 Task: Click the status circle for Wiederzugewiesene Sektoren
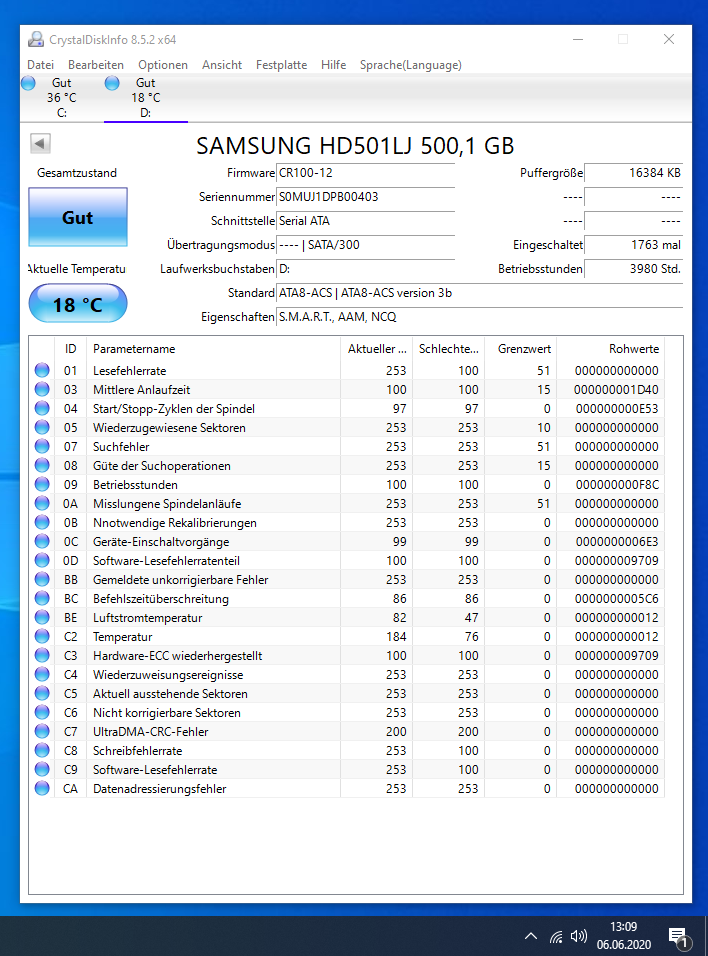42,427
